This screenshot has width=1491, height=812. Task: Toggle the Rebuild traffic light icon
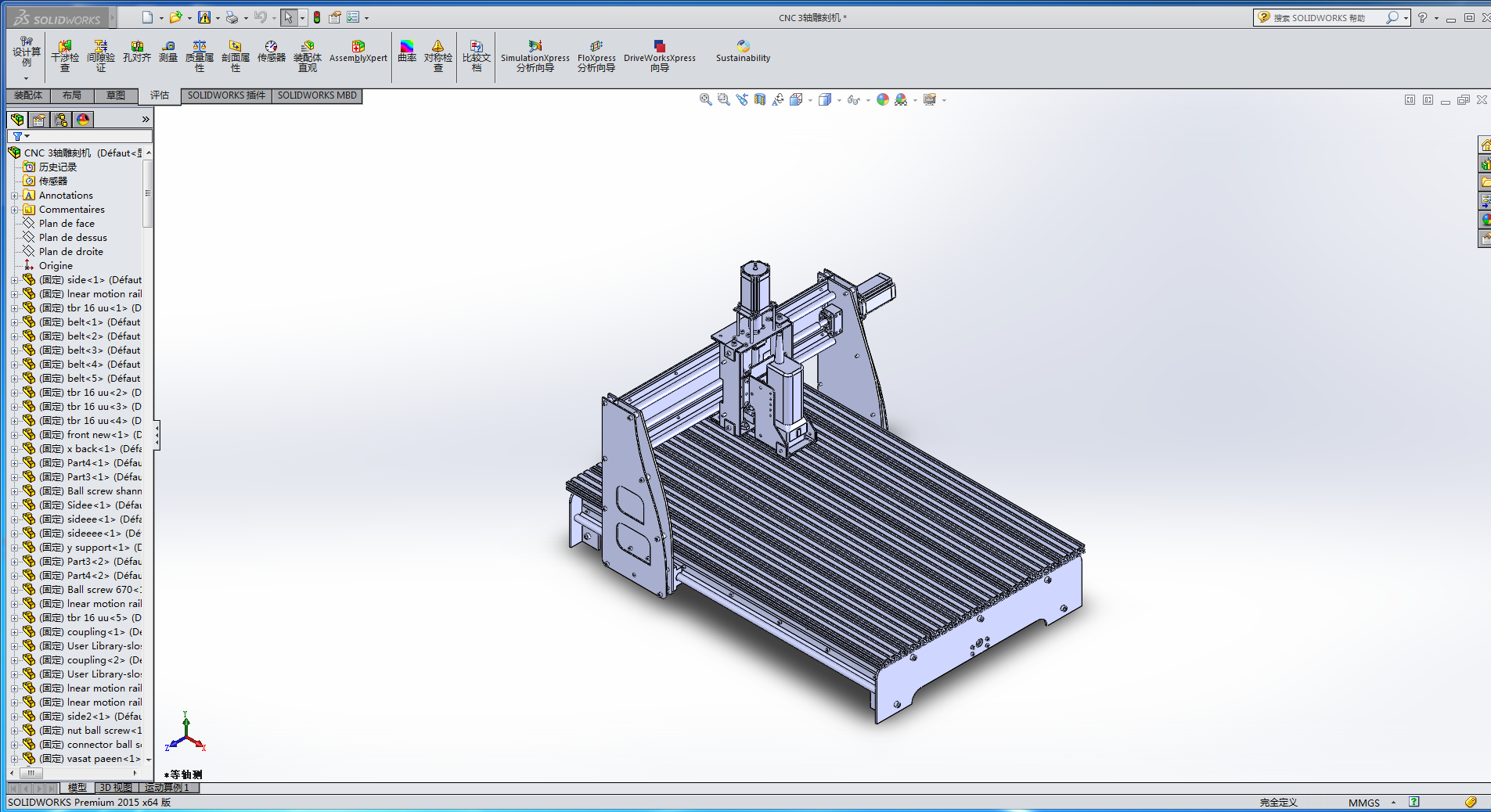[x=317, y=17]
